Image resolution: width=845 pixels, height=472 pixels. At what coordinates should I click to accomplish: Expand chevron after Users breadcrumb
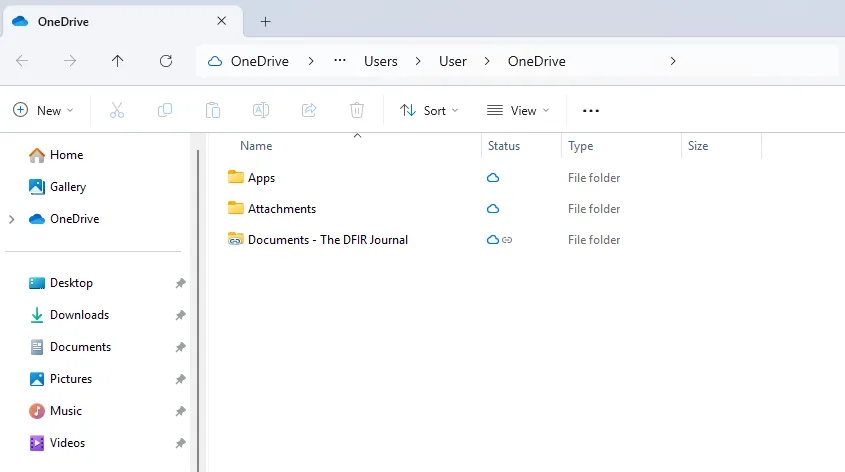click(x=418, y=61)
